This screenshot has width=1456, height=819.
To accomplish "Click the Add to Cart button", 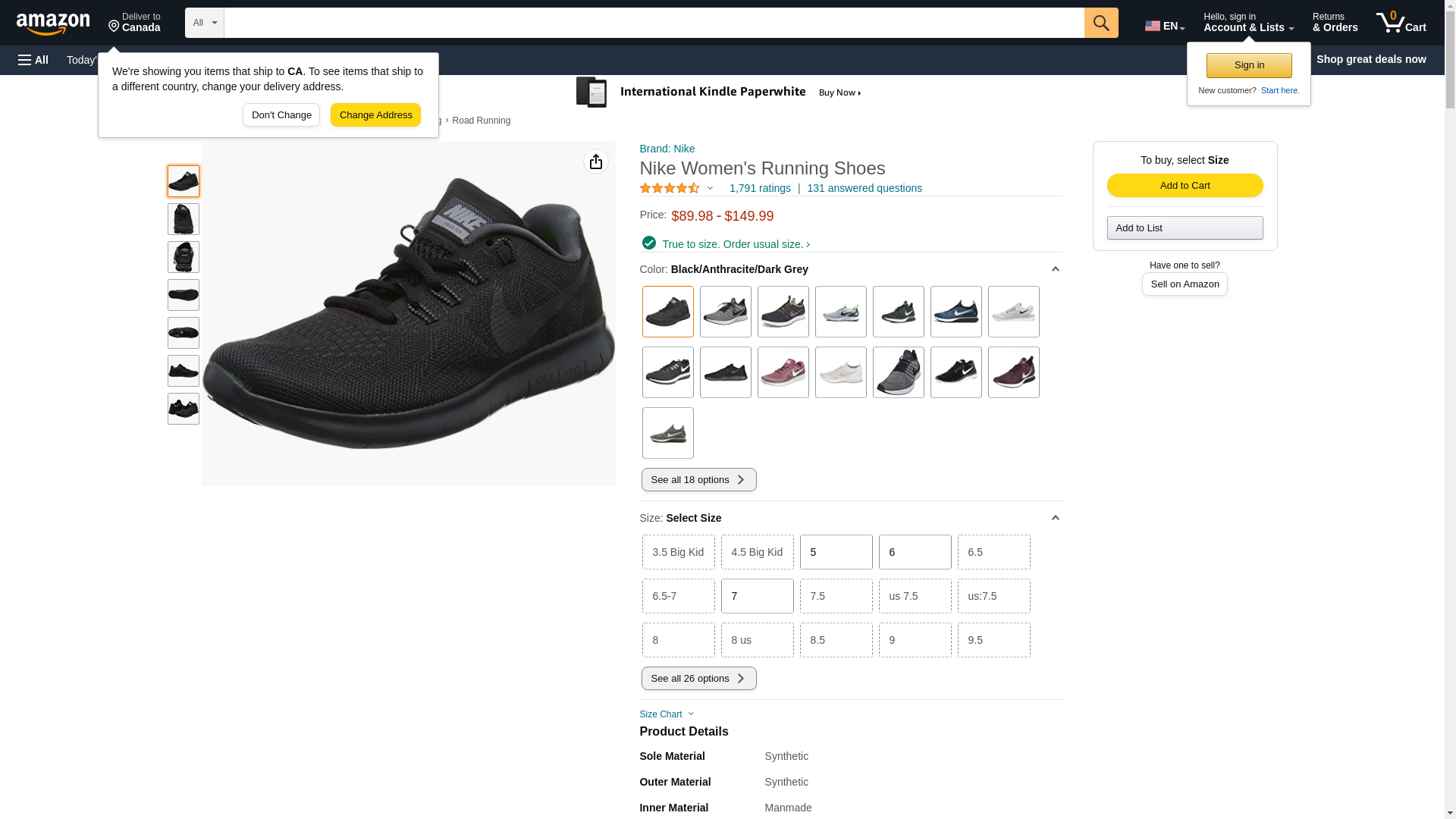I will (x=1184, y=186).
